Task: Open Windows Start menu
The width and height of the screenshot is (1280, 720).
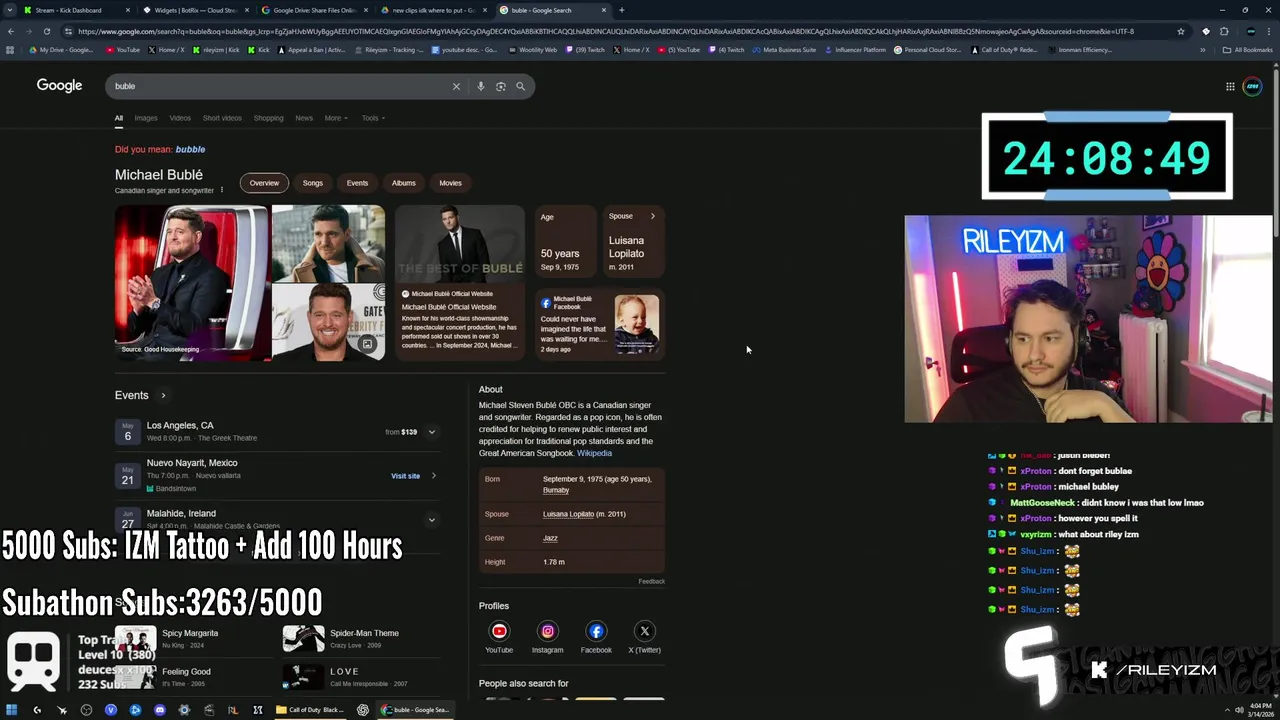Action: tap(12, 710)
